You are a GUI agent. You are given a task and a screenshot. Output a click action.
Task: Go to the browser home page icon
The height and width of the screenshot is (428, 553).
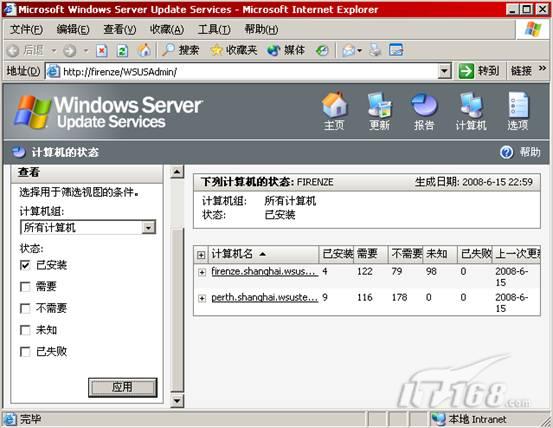[x=144, y=50]
